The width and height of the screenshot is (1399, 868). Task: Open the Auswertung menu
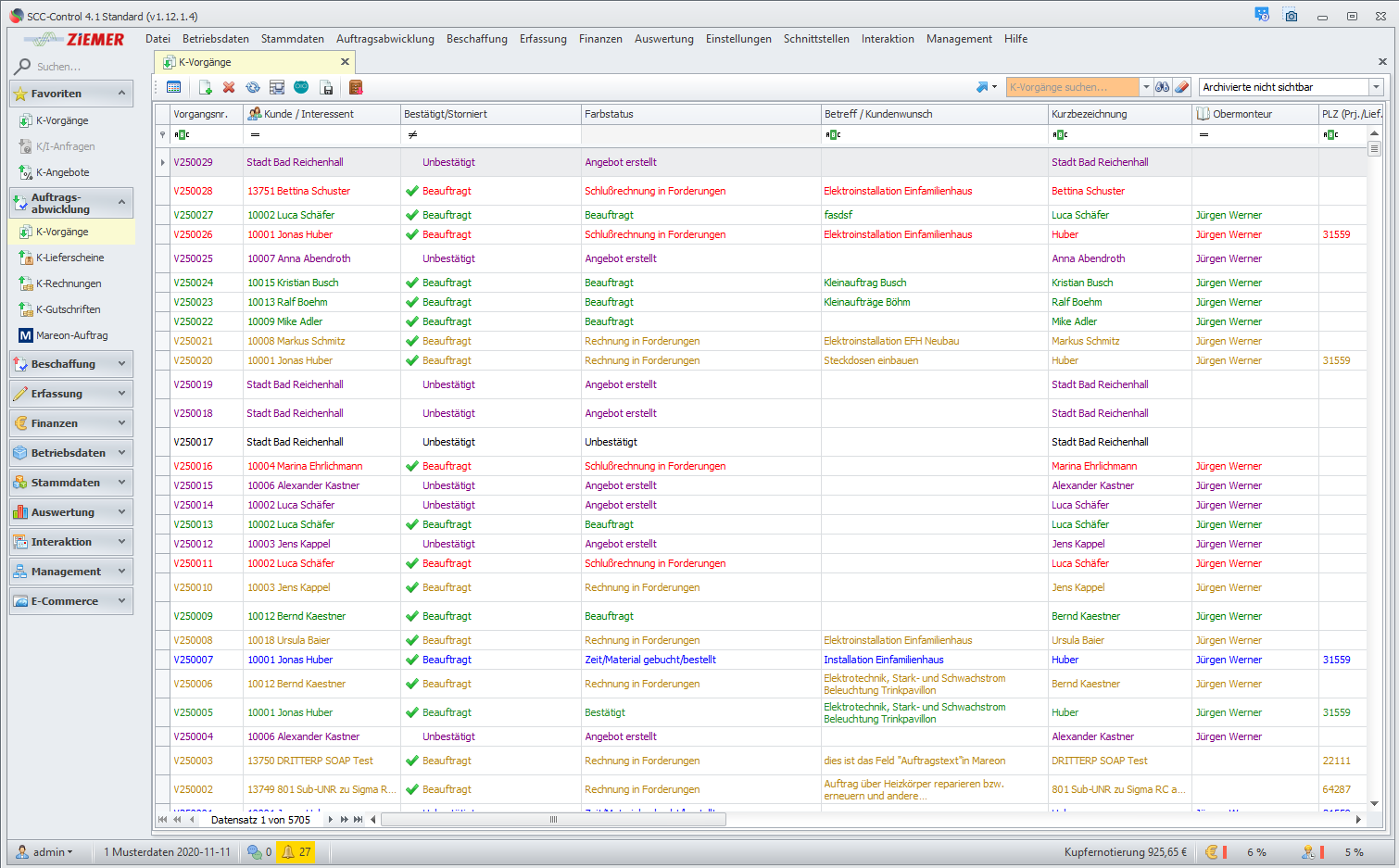click(x=663, y=39)
